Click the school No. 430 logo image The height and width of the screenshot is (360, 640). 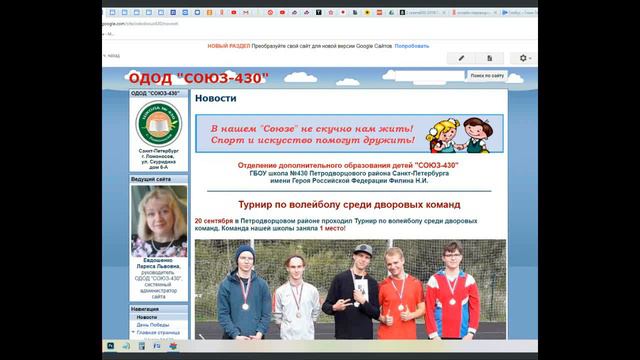[x=159, y=123]
